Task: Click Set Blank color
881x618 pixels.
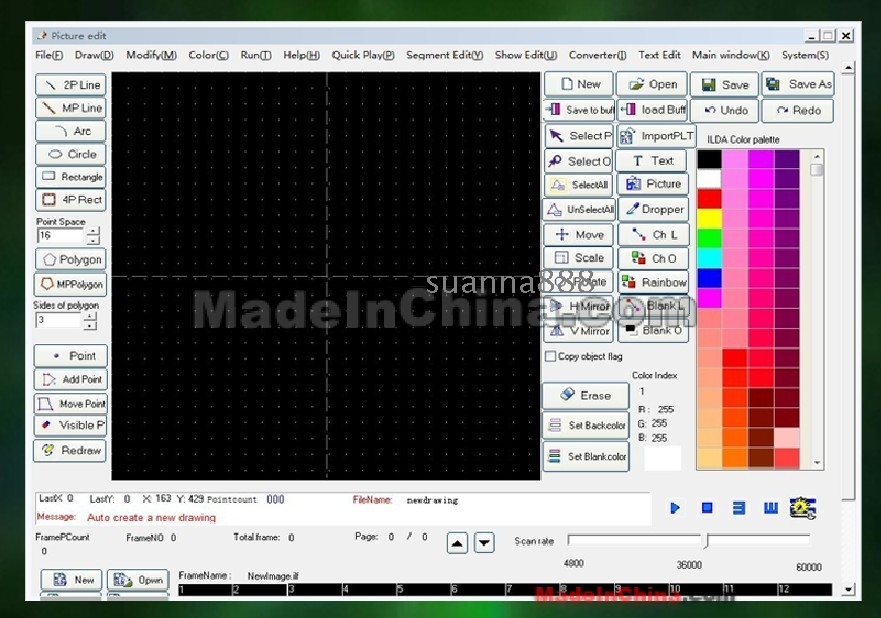Action: (x=585, y=457)
